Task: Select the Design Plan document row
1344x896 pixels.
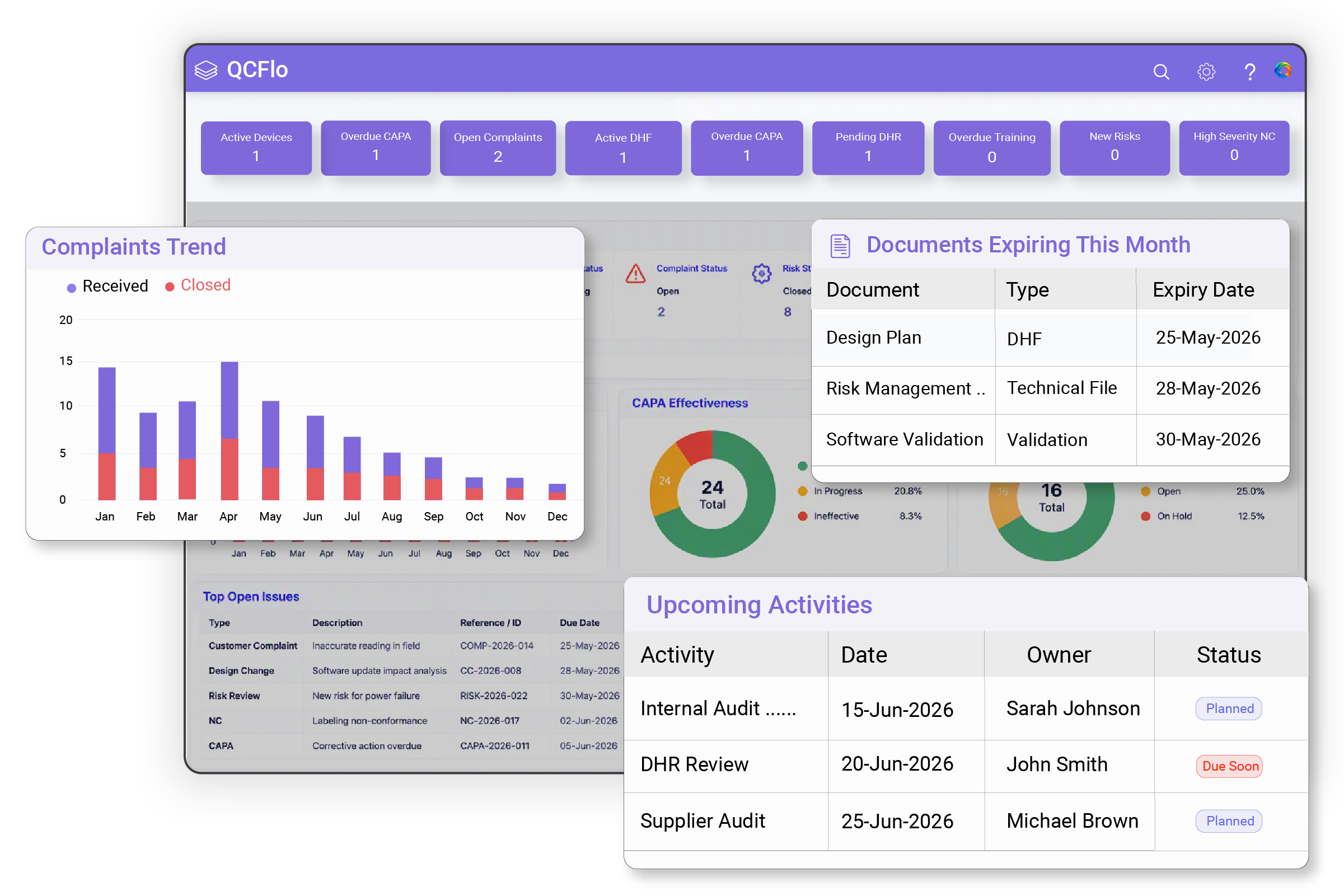Action: [1050, 337]
